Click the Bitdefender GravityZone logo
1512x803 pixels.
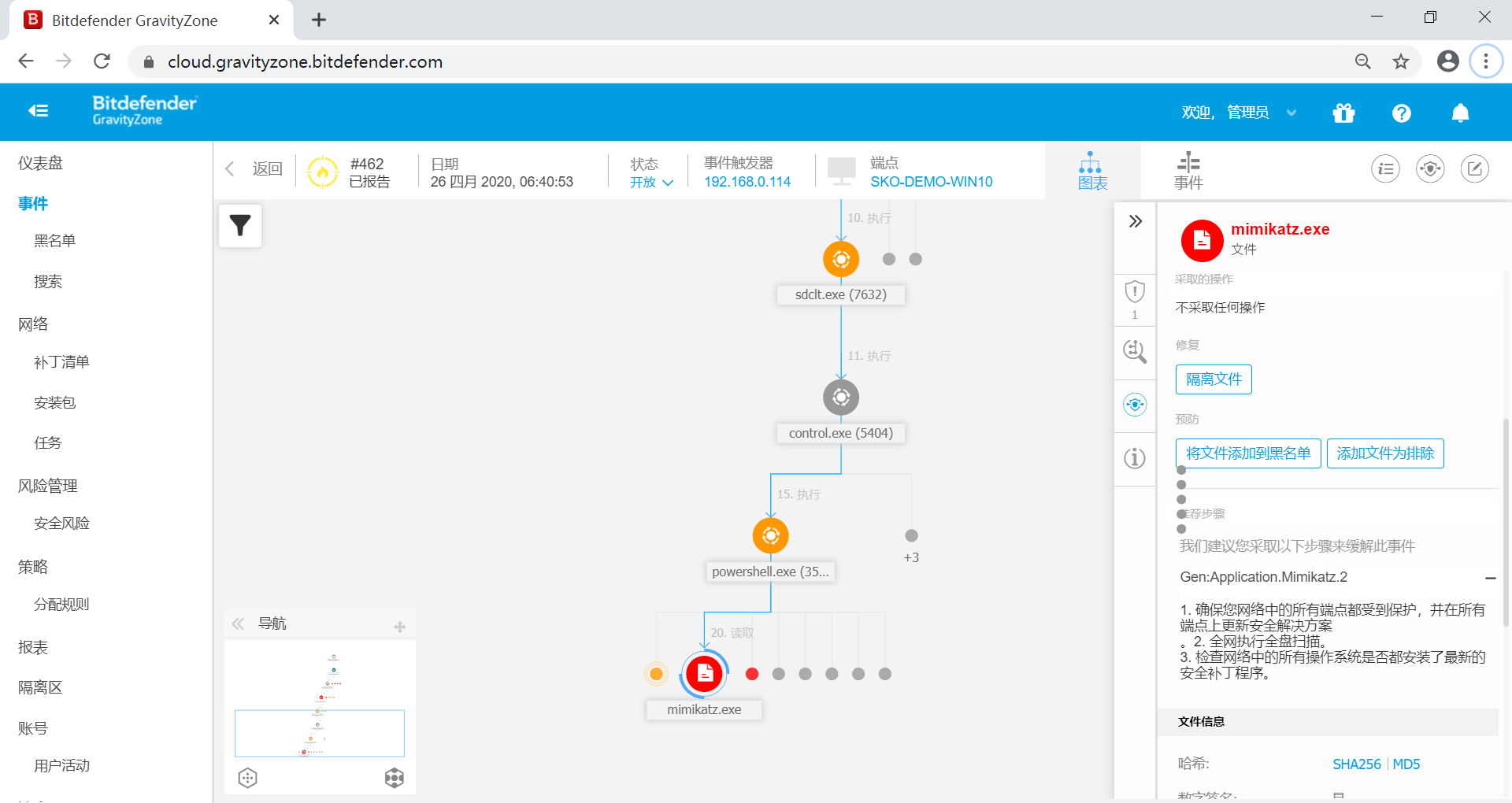pos(145,110)
